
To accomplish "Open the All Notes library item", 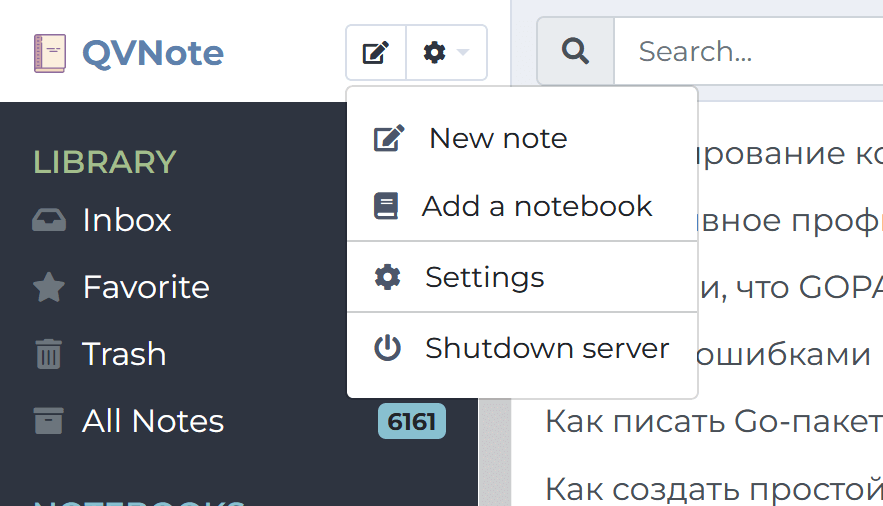I will pos(153,421).
